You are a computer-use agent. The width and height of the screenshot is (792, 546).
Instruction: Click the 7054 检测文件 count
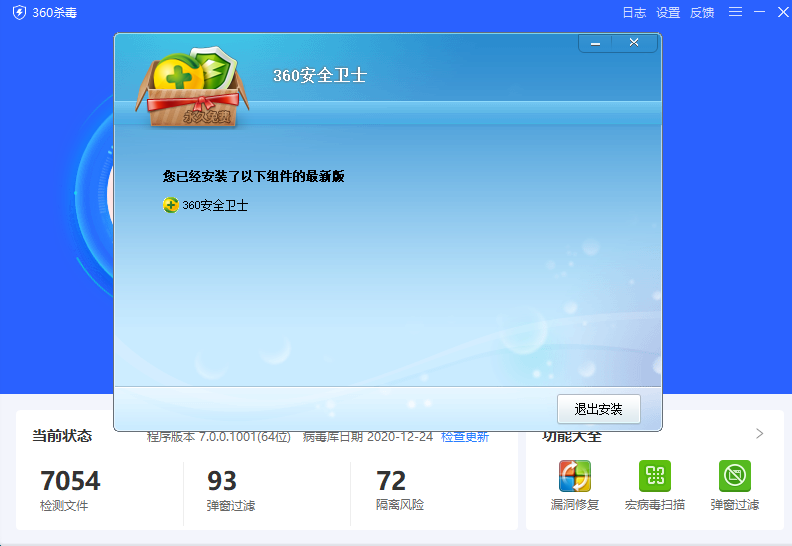(x=70, y=481)
